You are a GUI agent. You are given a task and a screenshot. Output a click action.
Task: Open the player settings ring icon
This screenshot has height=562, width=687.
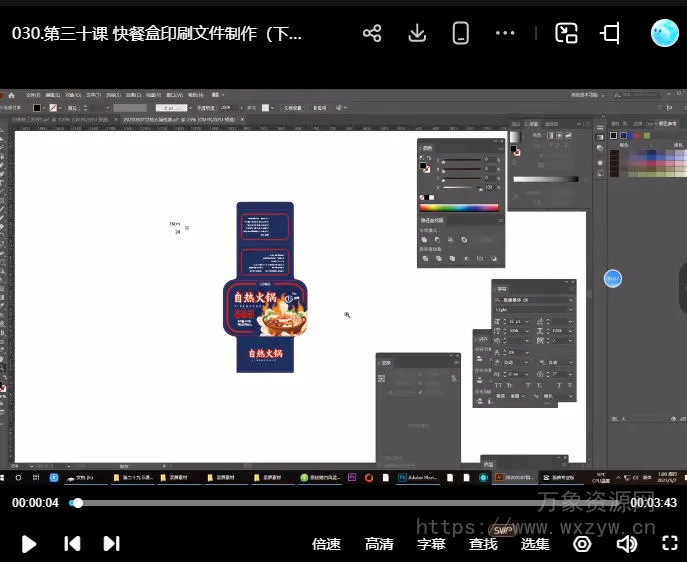(582, 544)
